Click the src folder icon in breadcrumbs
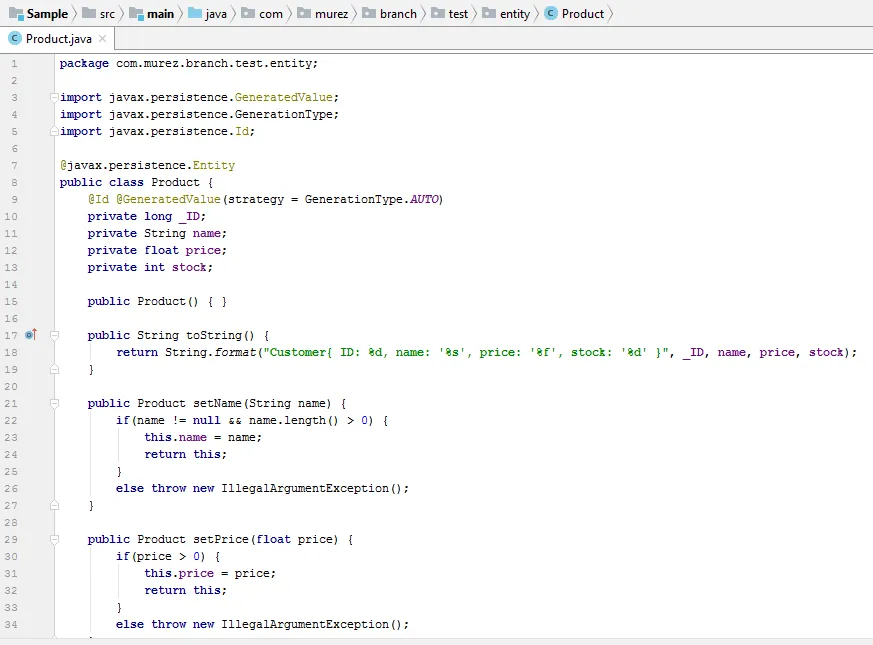This screenshot has width=873, height=645. pos(89,13)
